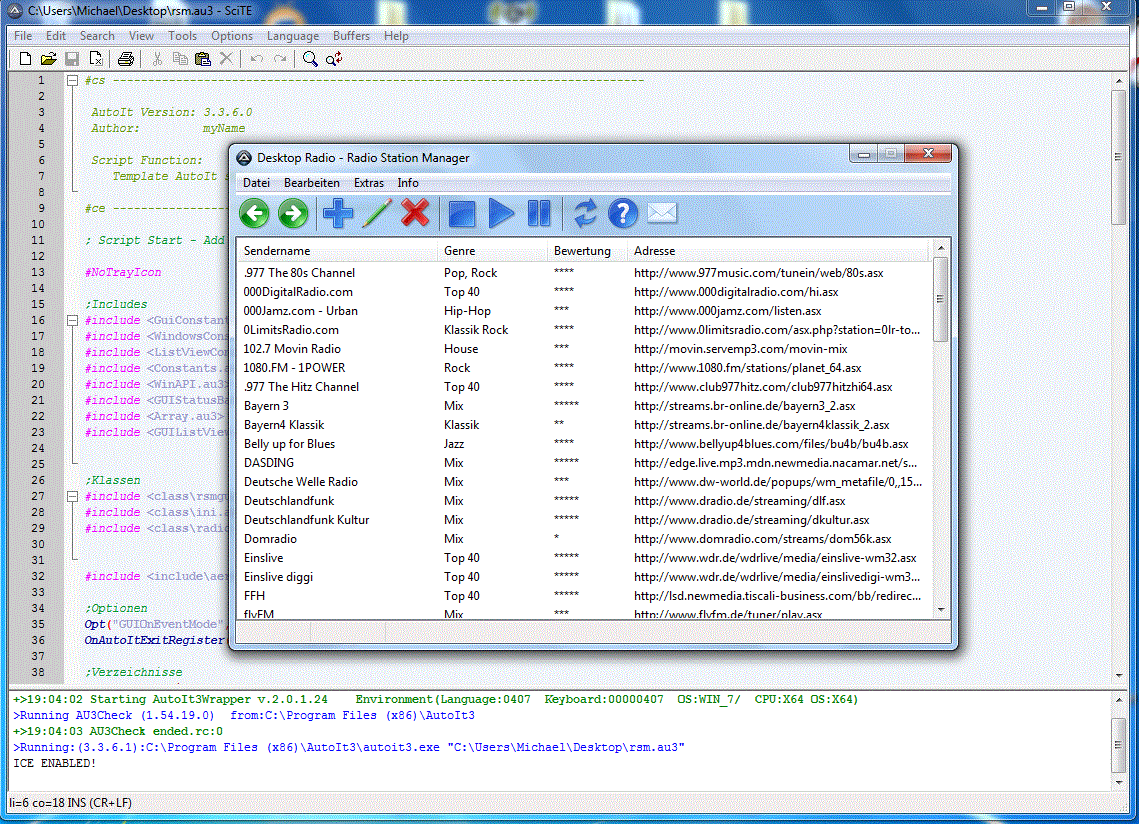Open the Extras menu in Radio Station Manager
The width and height of the screenshot is (1139, 824).
(x=368, y=183)
